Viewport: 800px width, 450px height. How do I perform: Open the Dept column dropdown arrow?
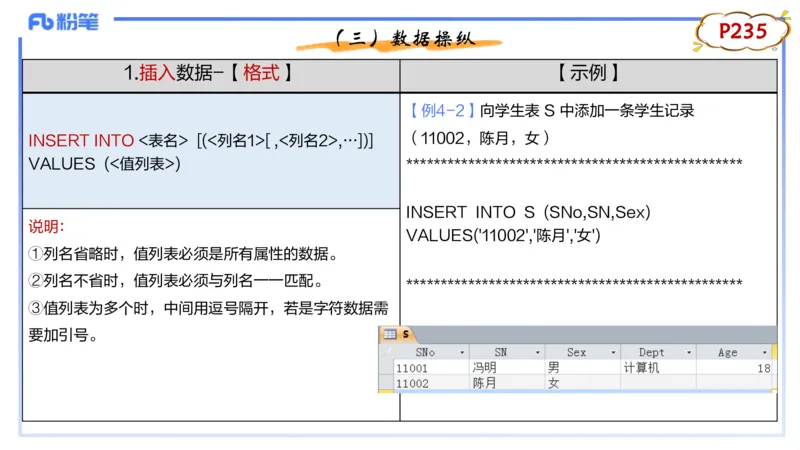pos(689,353)
